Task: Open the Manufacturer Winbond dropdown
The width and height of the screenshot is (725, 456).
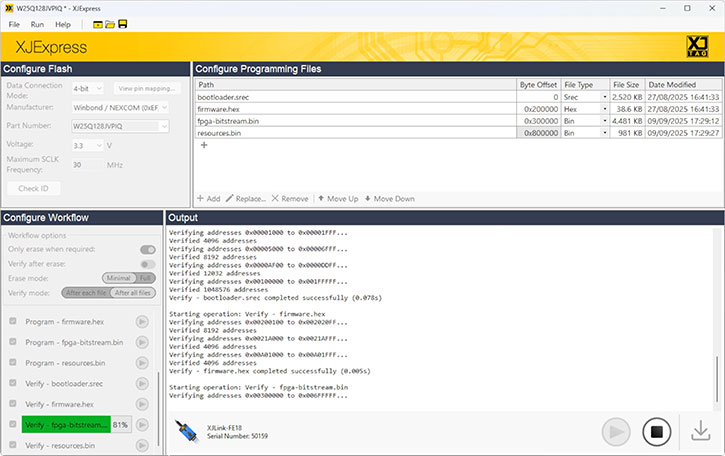Action: point(120,108)
